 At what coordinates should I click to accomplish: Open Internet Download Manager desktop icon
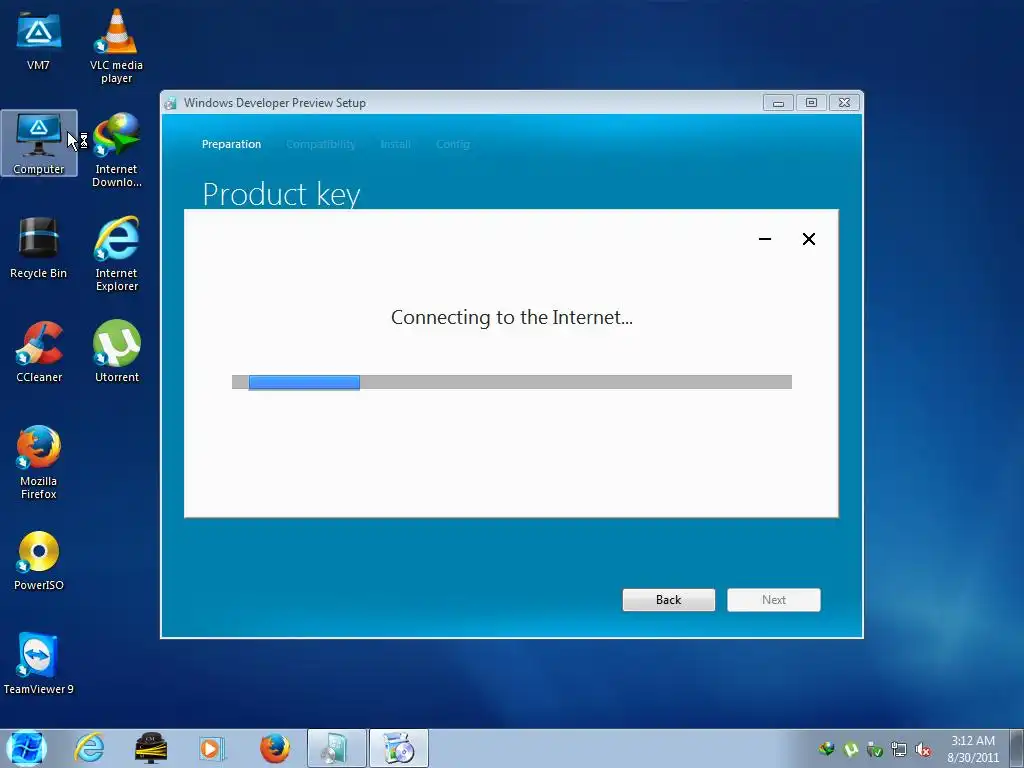116,150
